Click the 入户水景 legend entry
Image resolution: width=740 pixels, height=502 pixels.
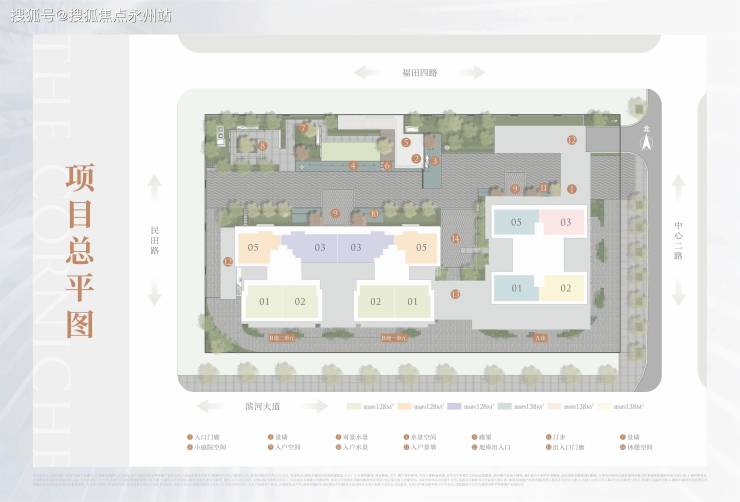(x=352, y=447)
